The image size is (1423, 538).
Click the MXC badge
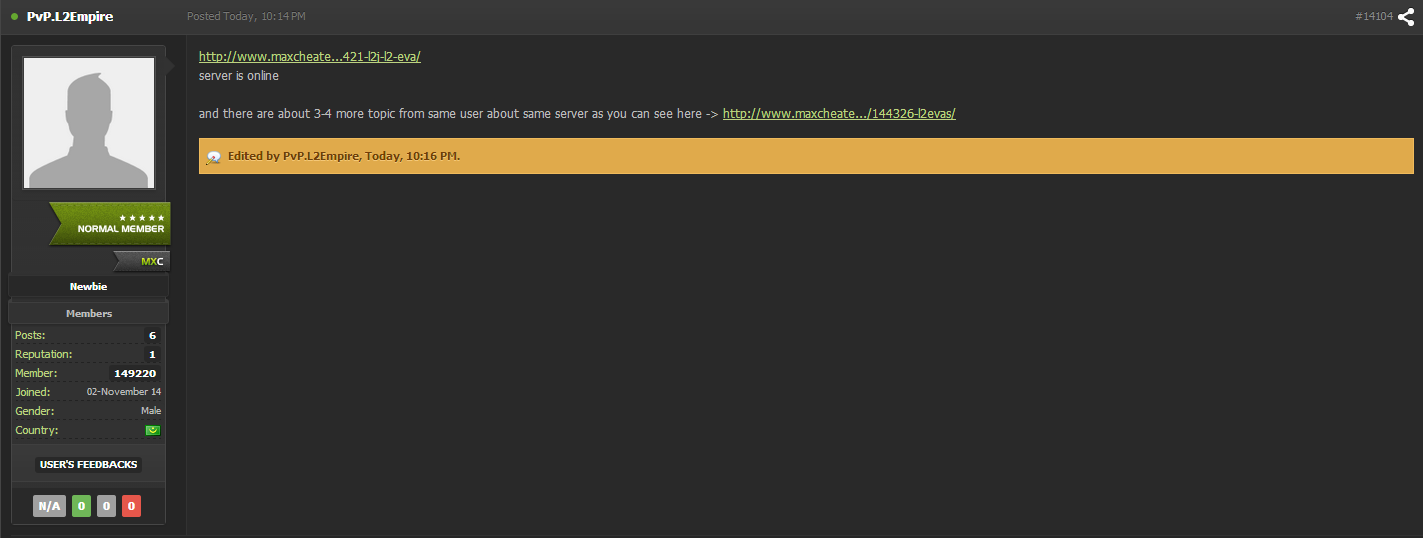143,262
